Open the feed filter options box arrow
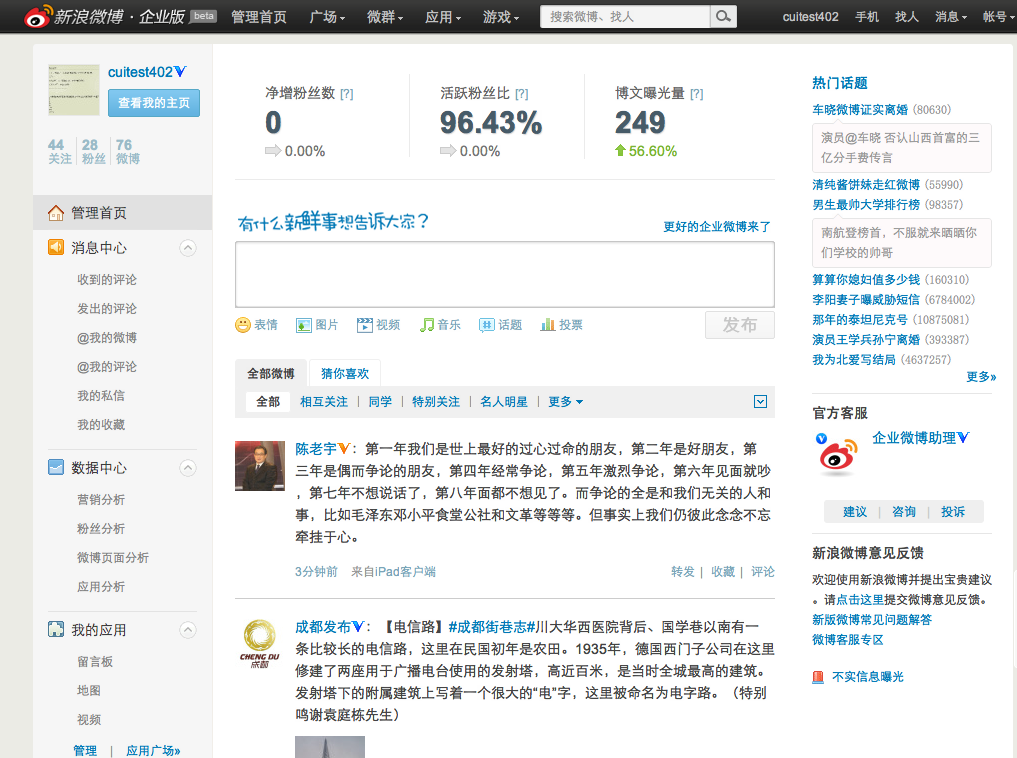1017x758 pixels. coord(760,401)
